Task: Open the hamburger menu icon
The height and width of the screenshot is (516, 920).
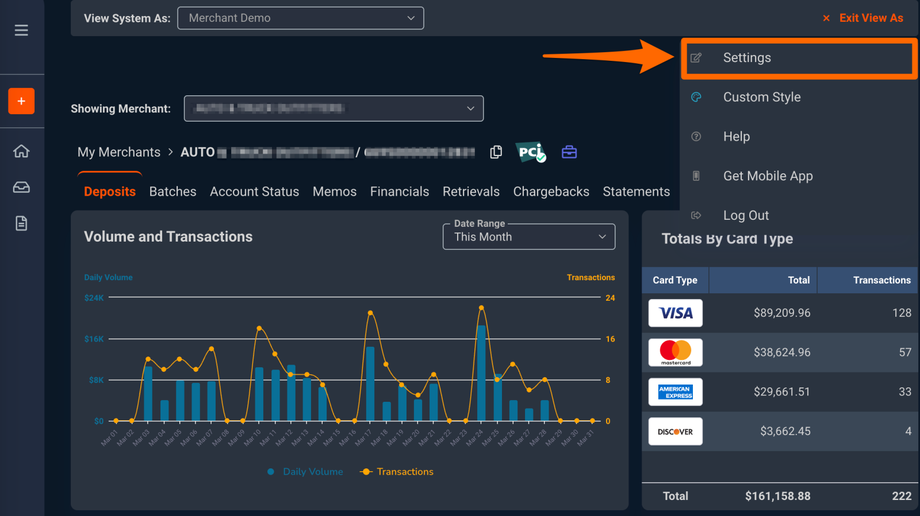Action: (21, 31)
